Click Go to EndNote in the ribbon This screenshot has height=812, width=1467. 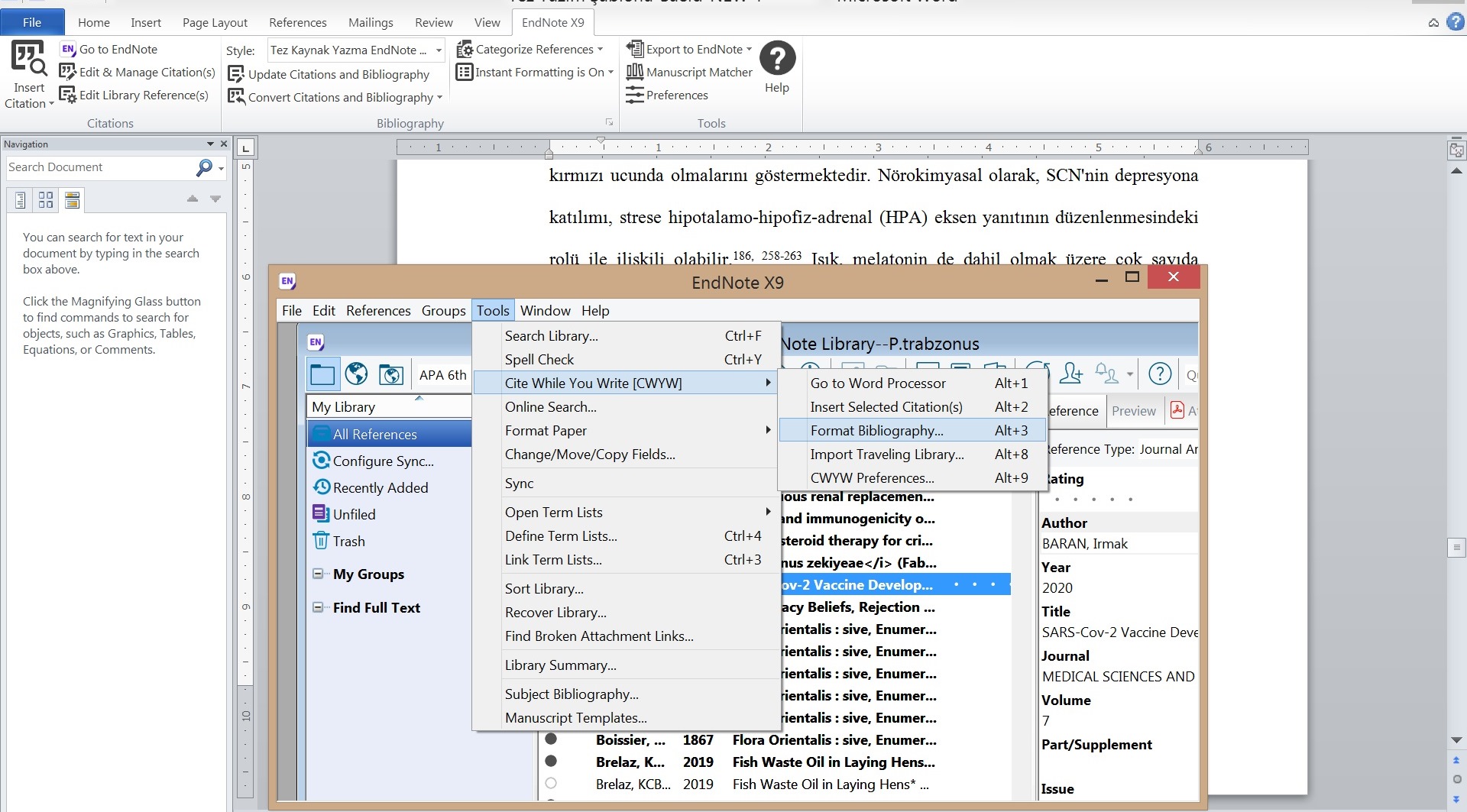[x=108, y=49]
